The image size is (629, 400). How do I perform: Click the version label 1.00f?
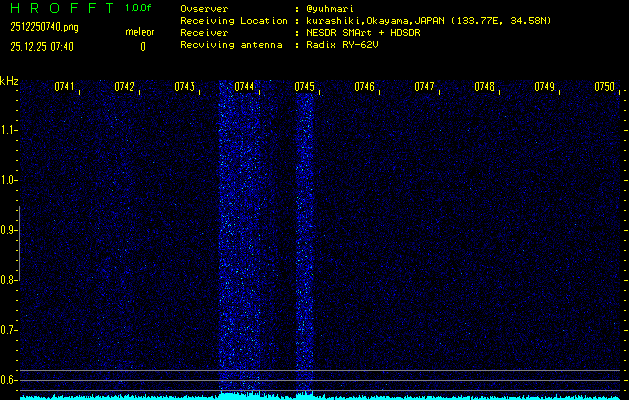point(138,8)
